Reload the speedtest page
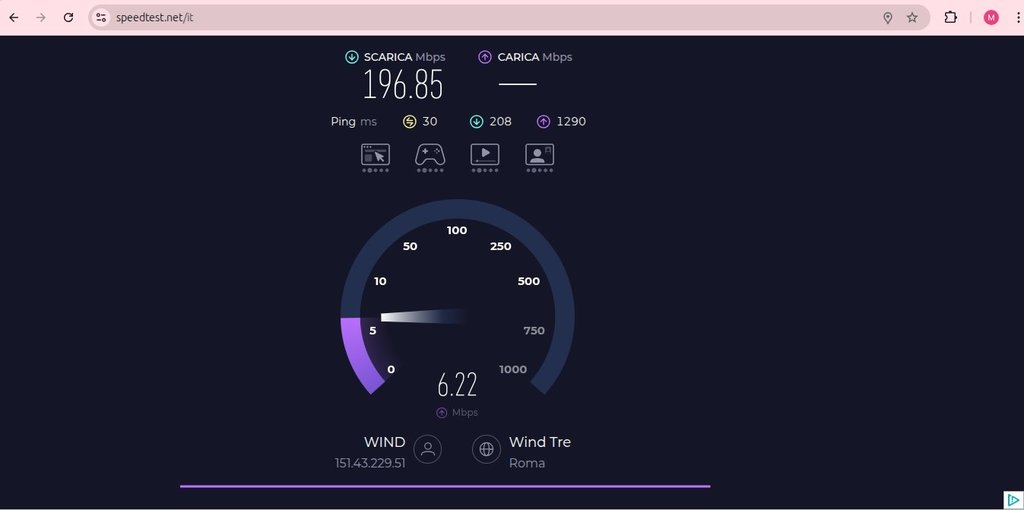This screenshot has height=510, width=1024. [x=69, y=18]
